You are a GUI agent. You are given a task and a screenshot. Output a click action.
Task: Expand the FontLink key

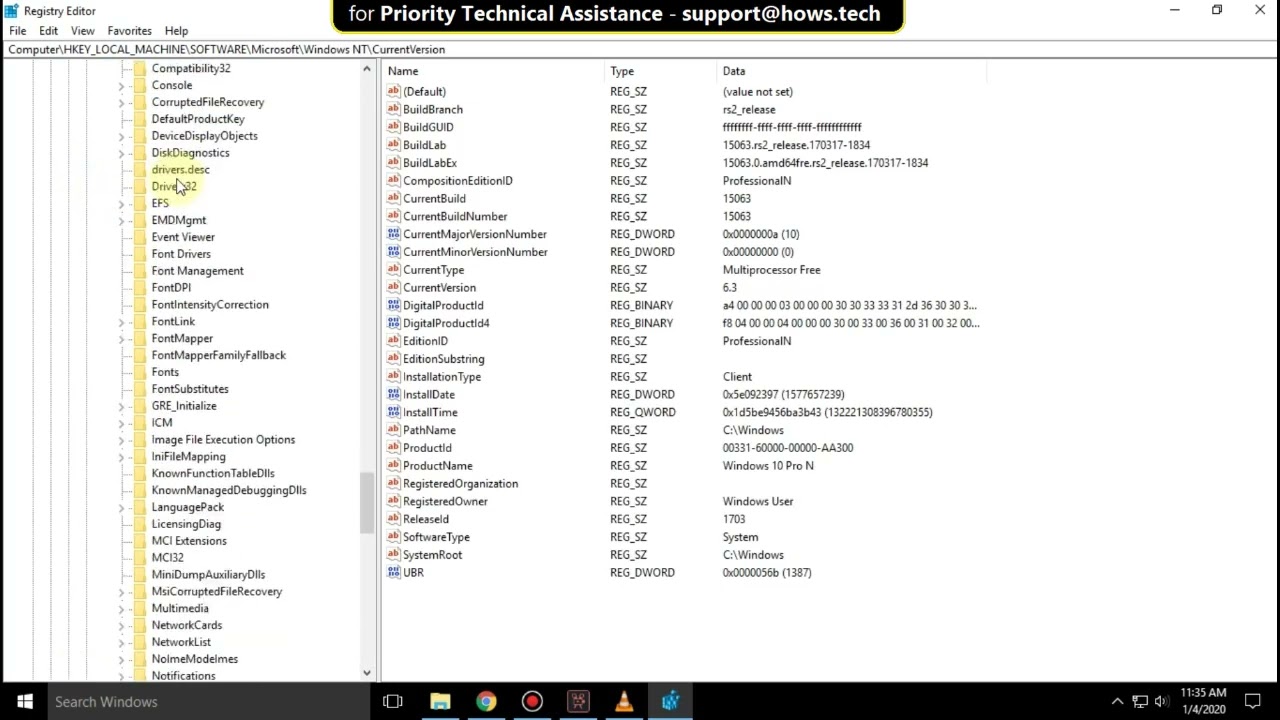122,321
